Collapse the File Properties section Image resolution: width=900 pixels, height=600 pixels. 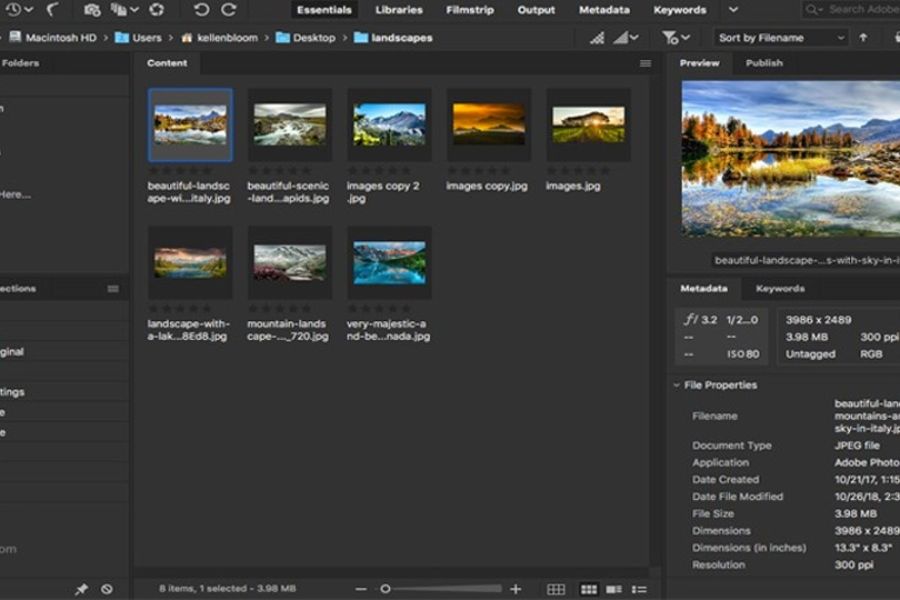[x=675, y=385]
